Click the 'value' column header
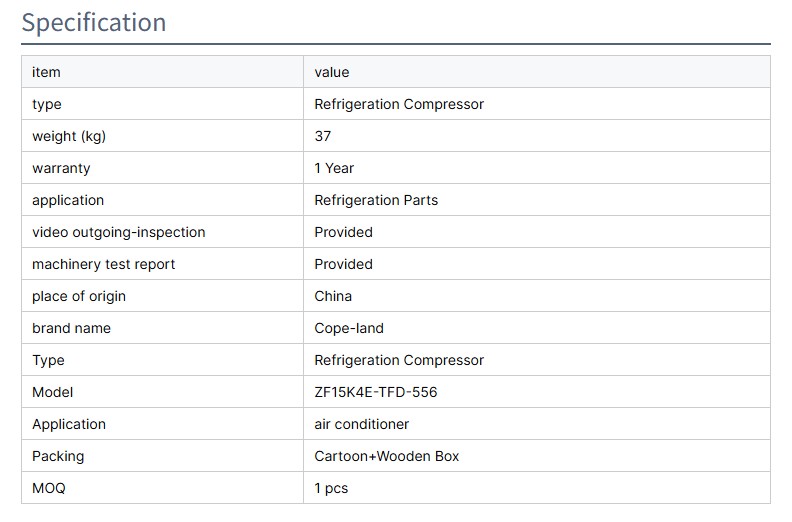The image size is (792, 522). tap(332, 72)
